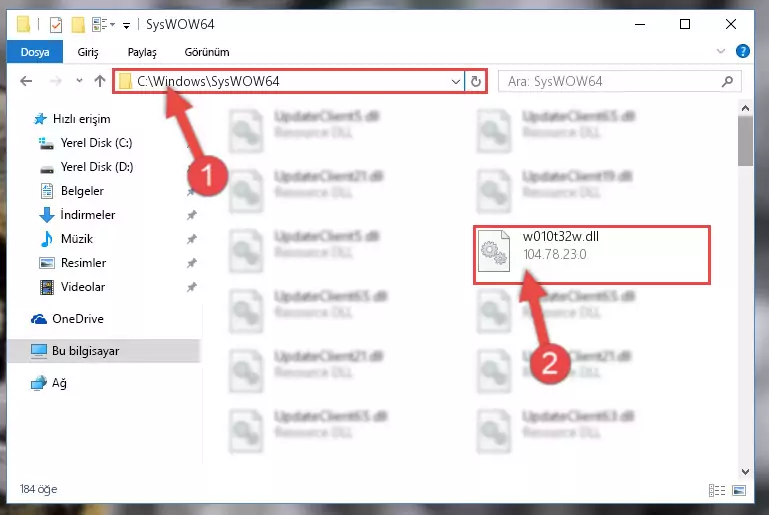The image size is (769, 515).
Task: Click the up-one-level arrow icon
Action: 100,81
